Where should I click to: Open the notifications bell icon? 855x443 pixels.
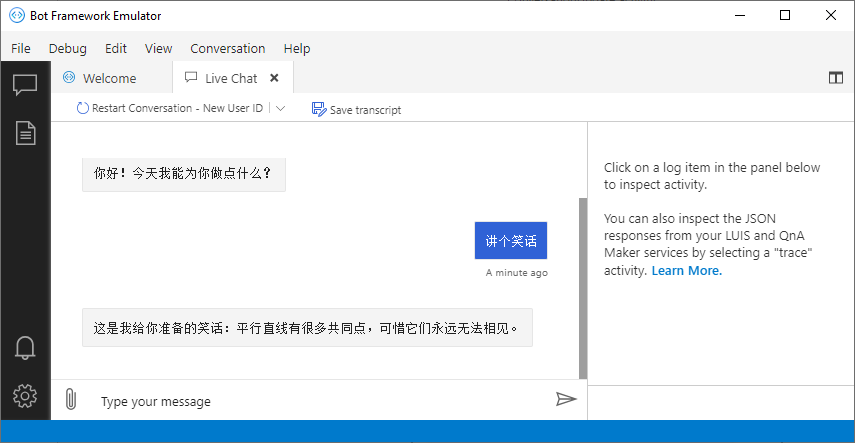click(x=25, y=347)
